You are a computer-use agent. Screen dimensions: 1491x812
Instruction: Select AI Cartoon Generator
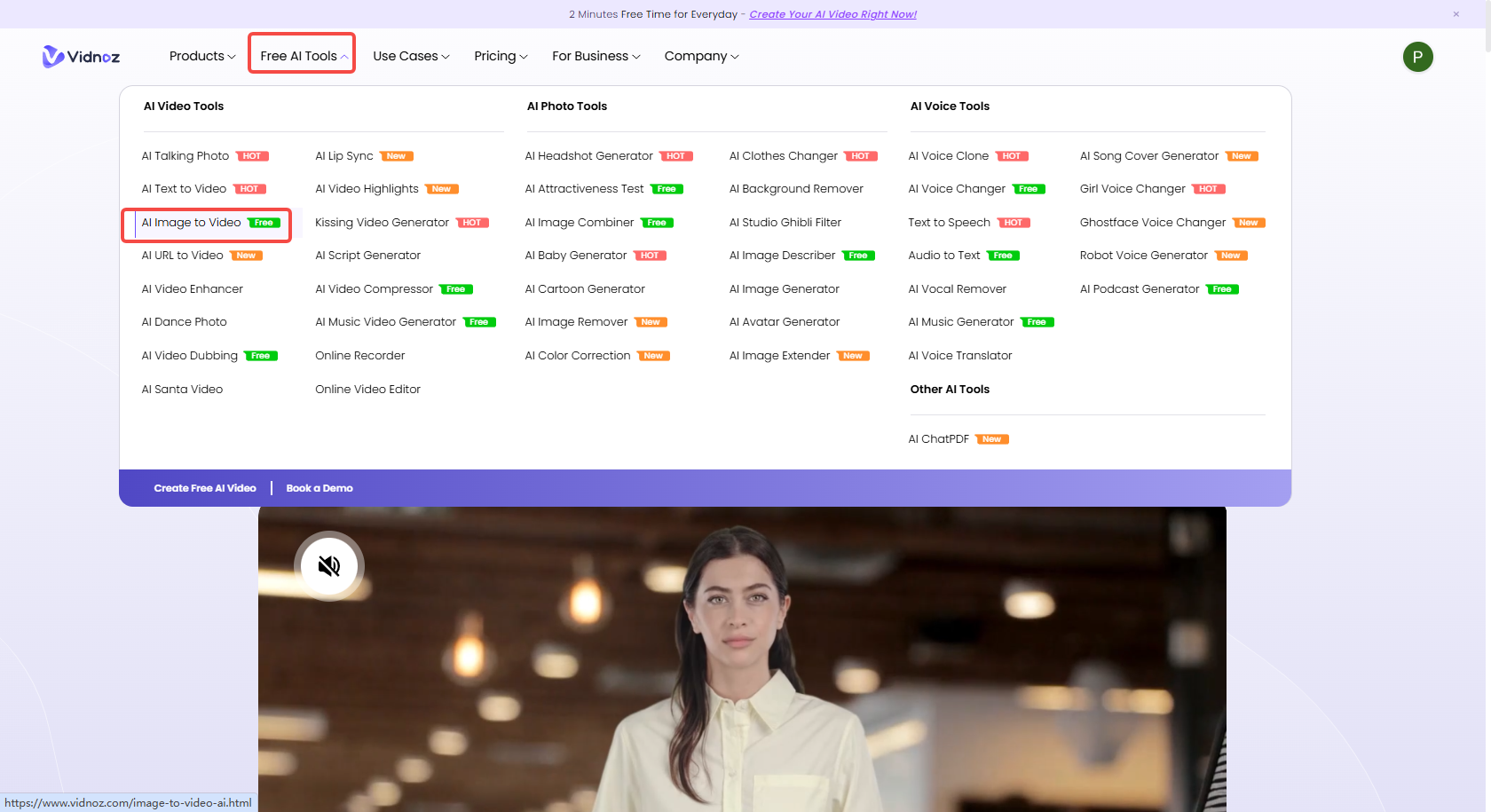pyautogui.click(x=585, y=289)
